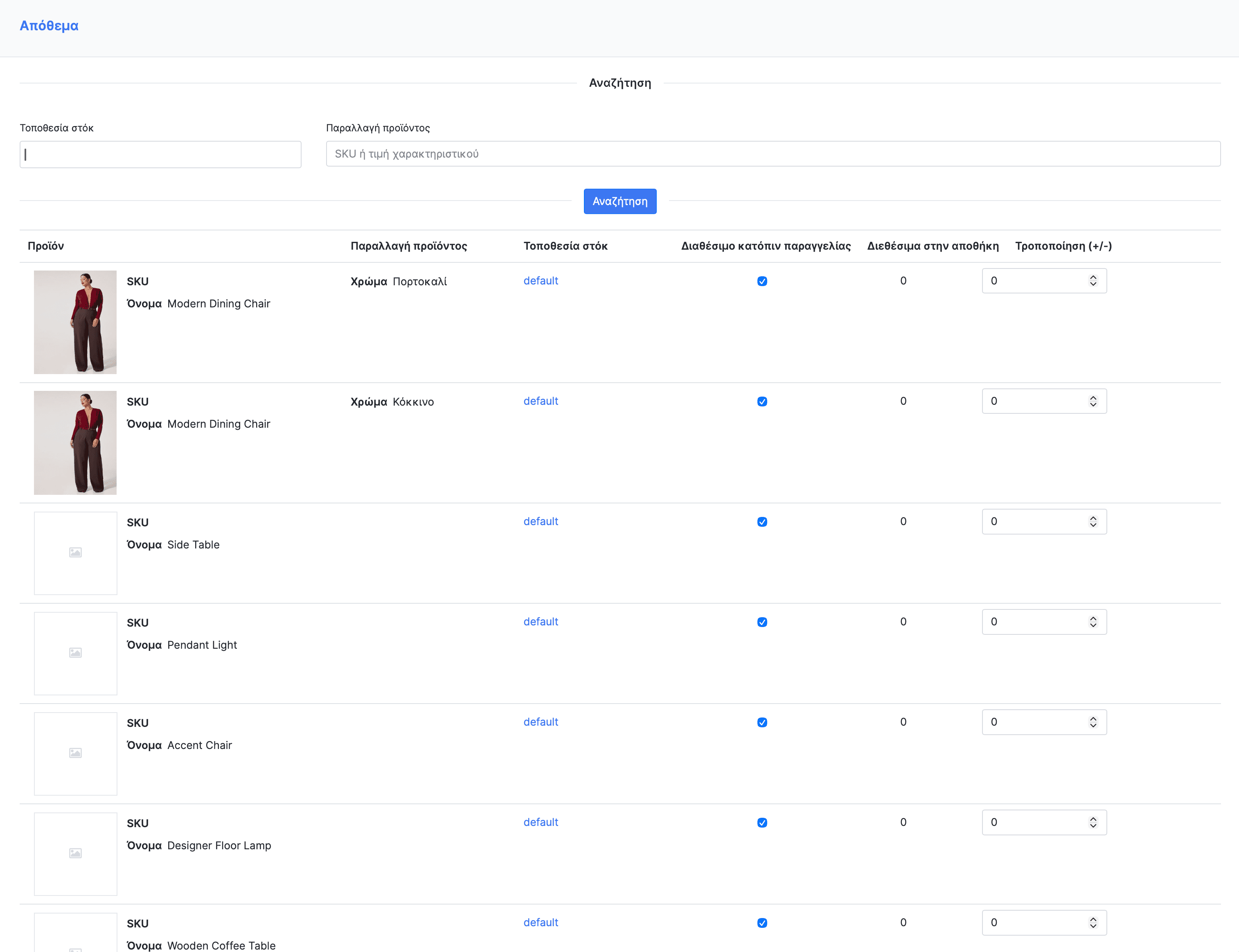Click the Accent Chair placeholder image icon

[75, 753]
